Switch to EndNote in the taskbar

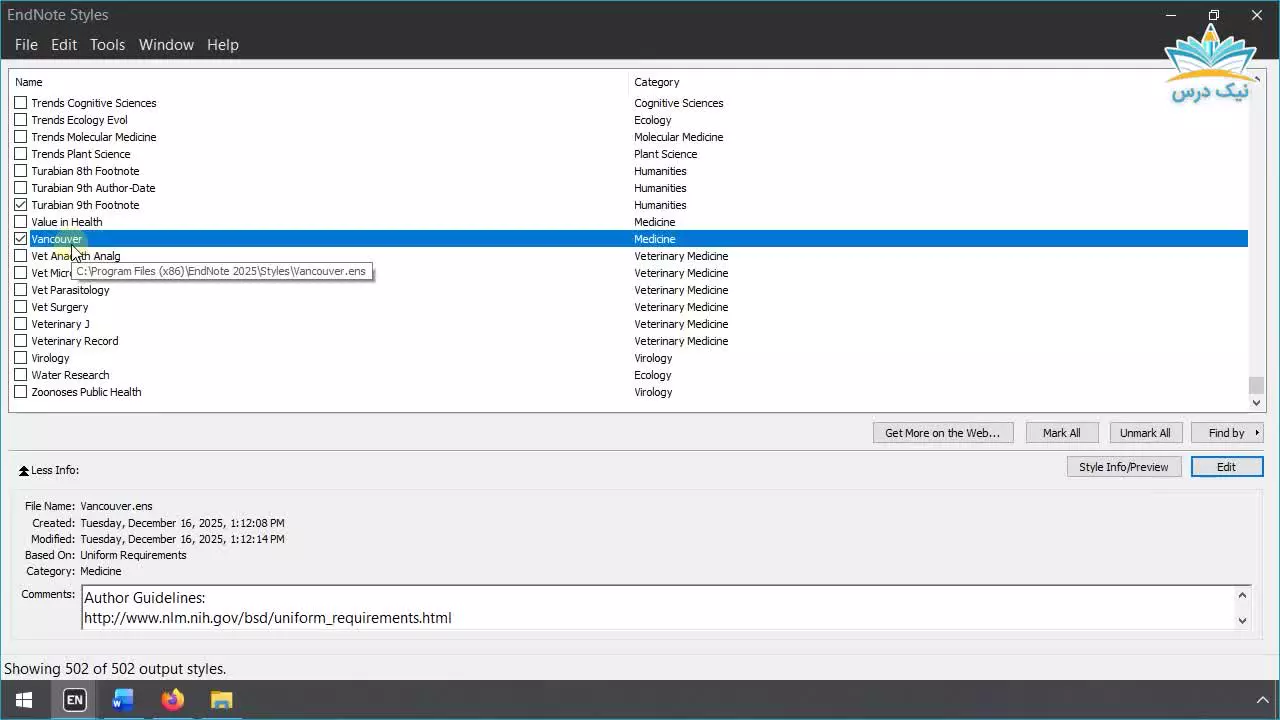(x=74, y=700)
